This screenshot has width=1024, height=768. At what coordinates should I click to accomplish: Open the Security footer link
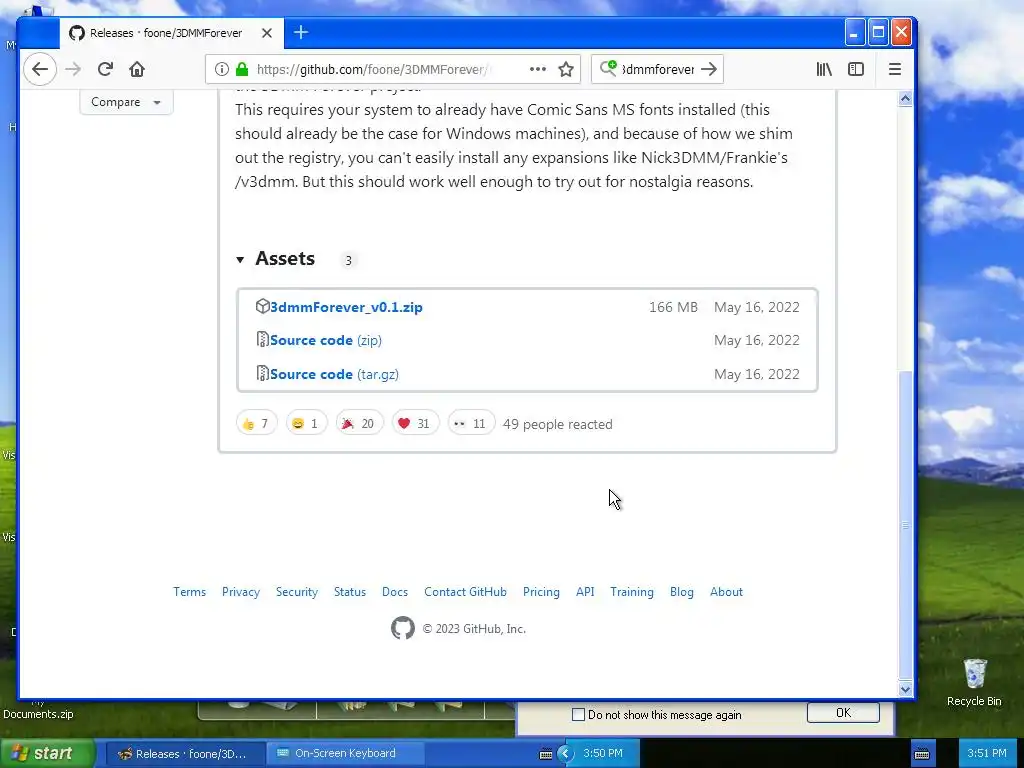296,592
